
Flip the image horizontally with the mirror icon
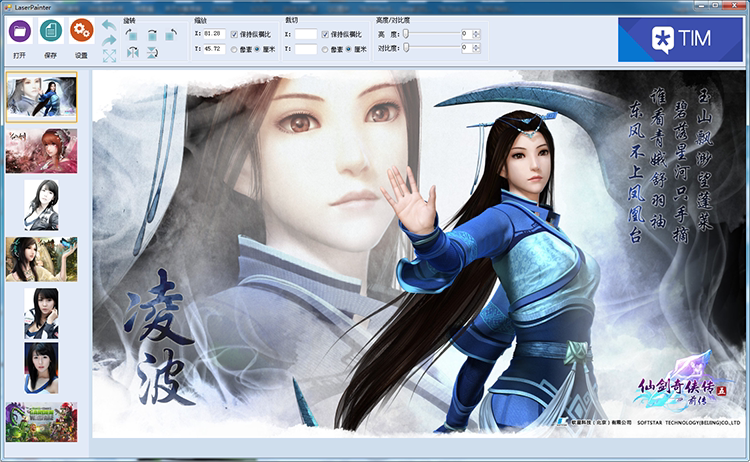point(132,52)
